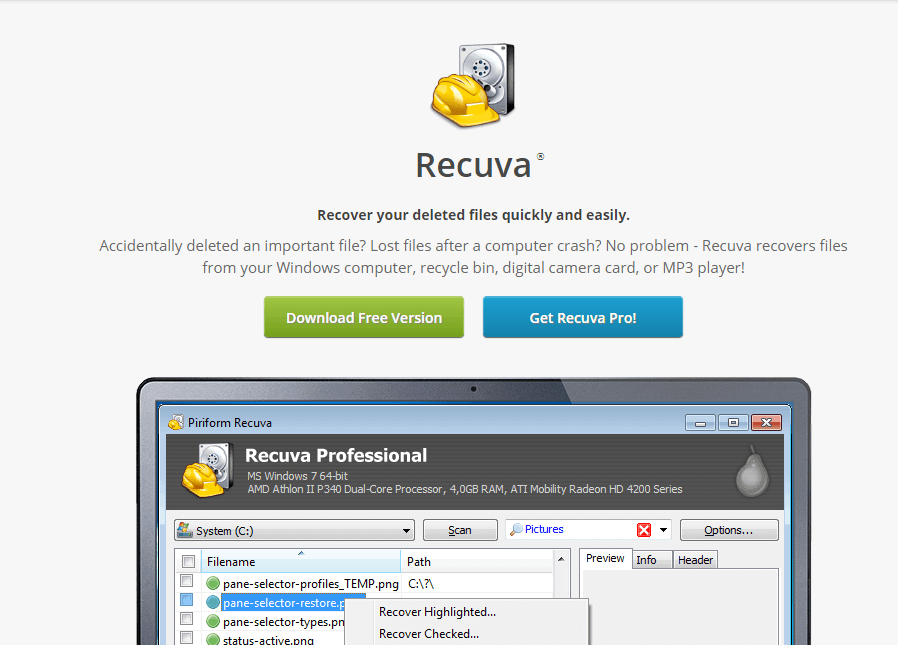Select the pane-selector-profiles_TEMP.png filename
The width and height of the screenshot is (898, 663).
pos(310,583)
